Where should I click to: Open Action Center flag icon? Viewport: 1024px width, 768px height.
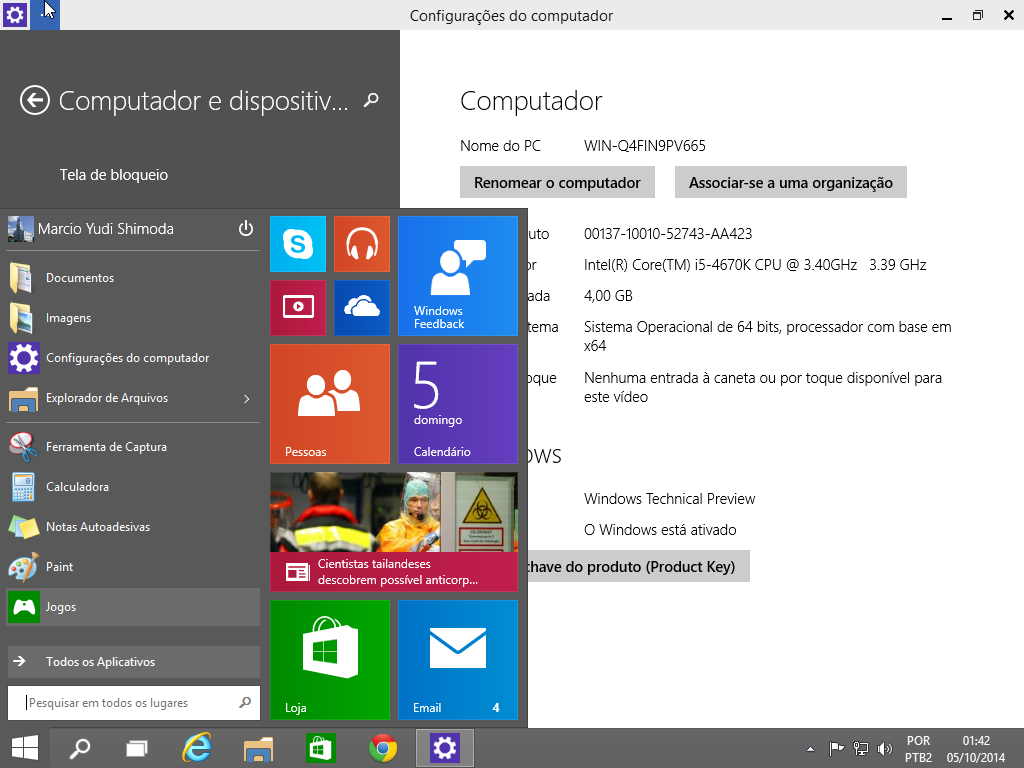[x=836, y=749]
